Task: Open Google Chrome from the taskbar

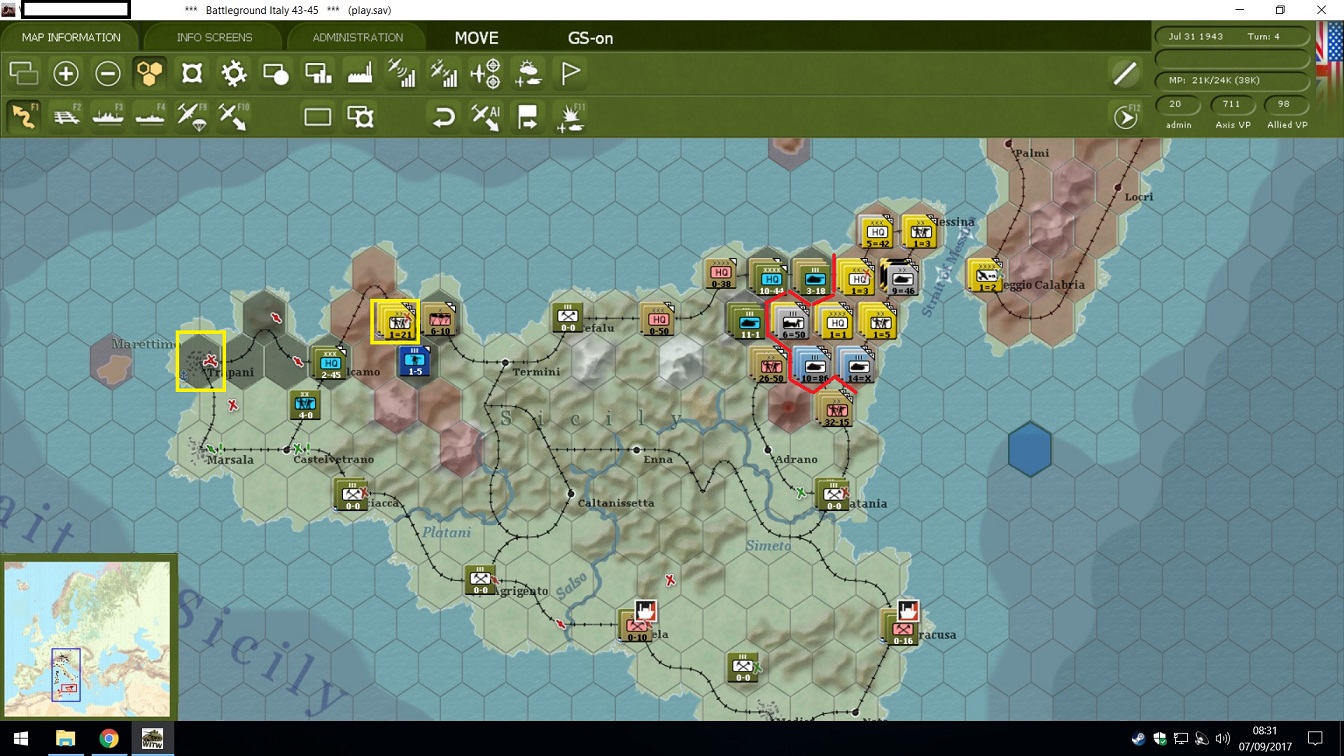Action: (x=109, y=739)
